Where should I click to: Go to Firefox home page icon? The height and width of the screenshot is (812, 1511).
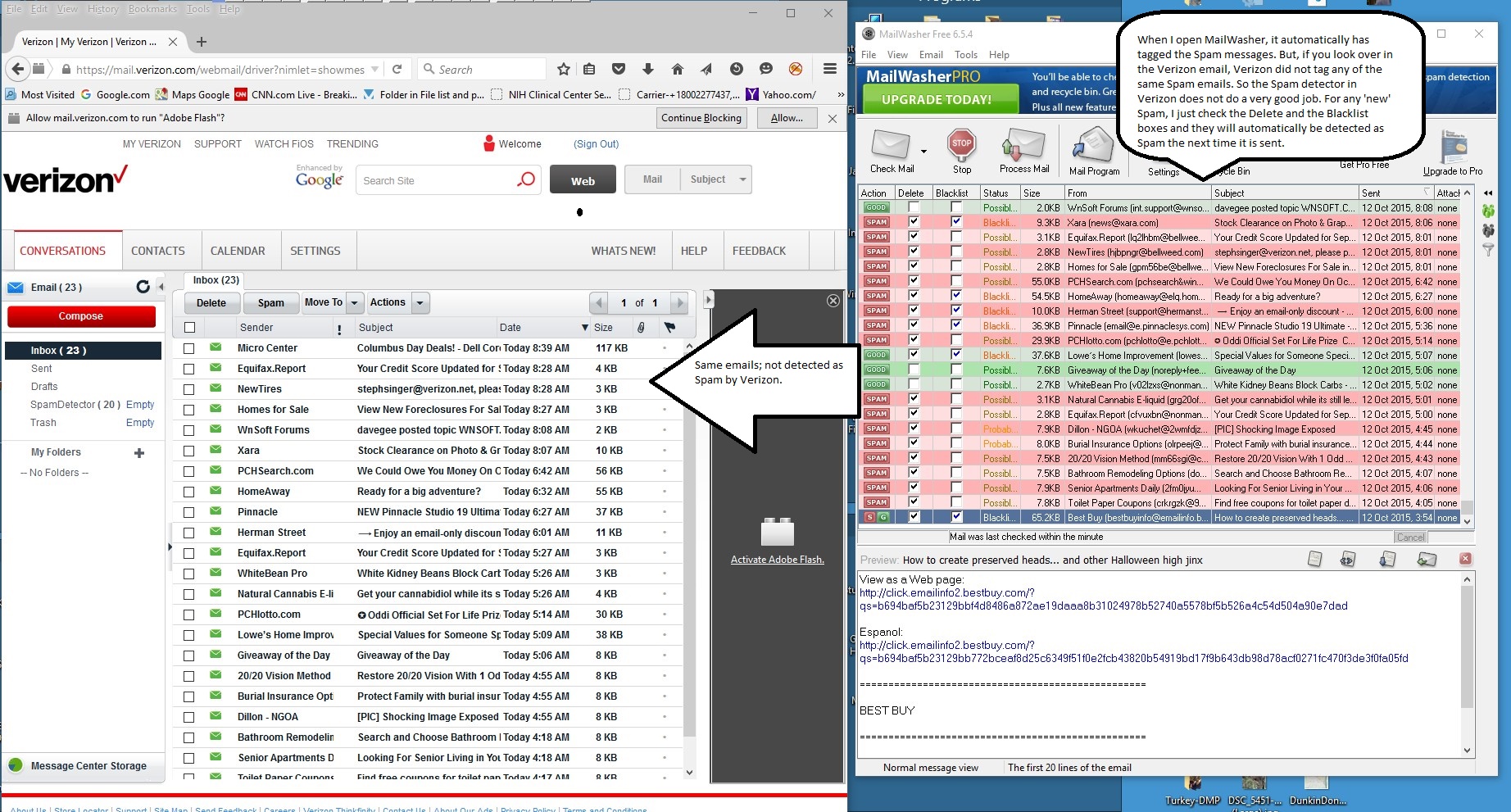pyautogui.click(x=677, y=70)
